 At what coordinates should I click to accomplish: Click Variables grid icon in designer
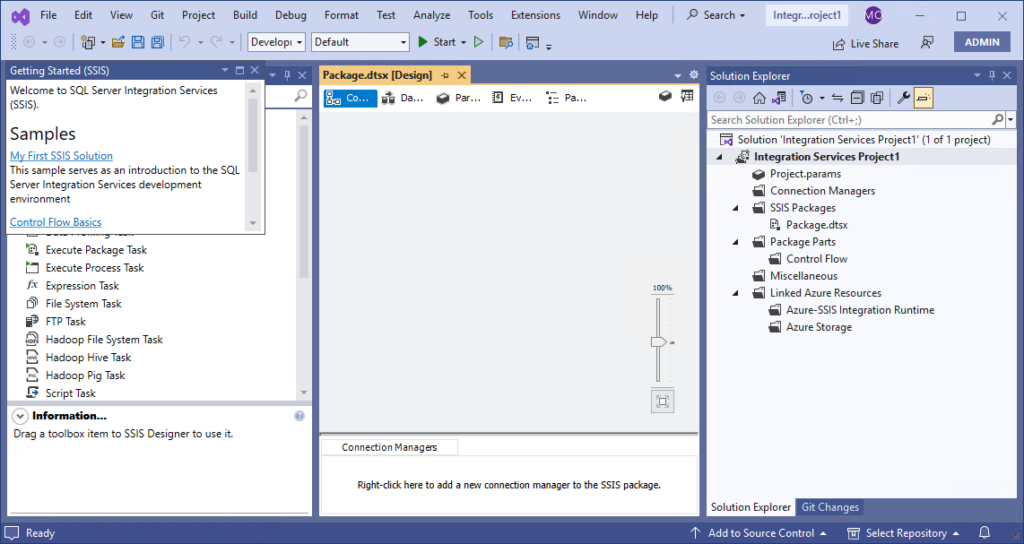coord(687,97)
